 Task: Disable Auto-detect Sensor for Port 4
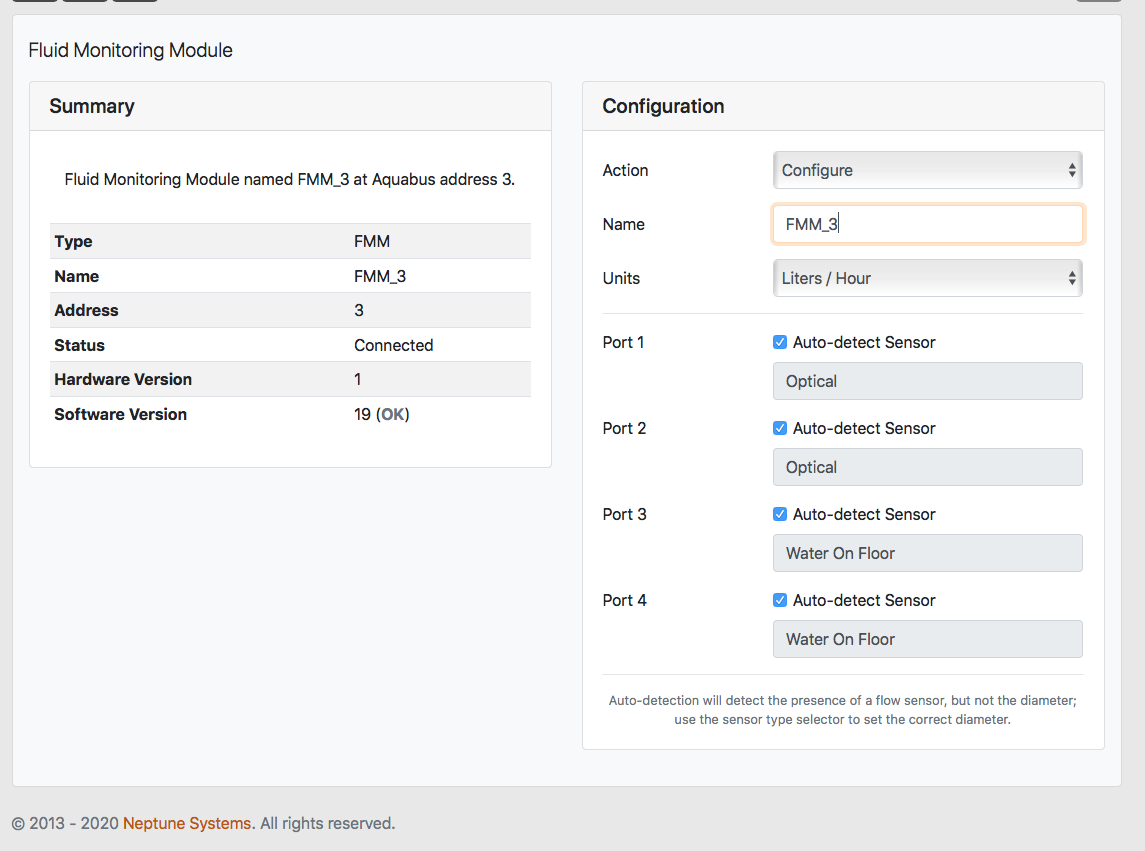click(x=780, y=600)
